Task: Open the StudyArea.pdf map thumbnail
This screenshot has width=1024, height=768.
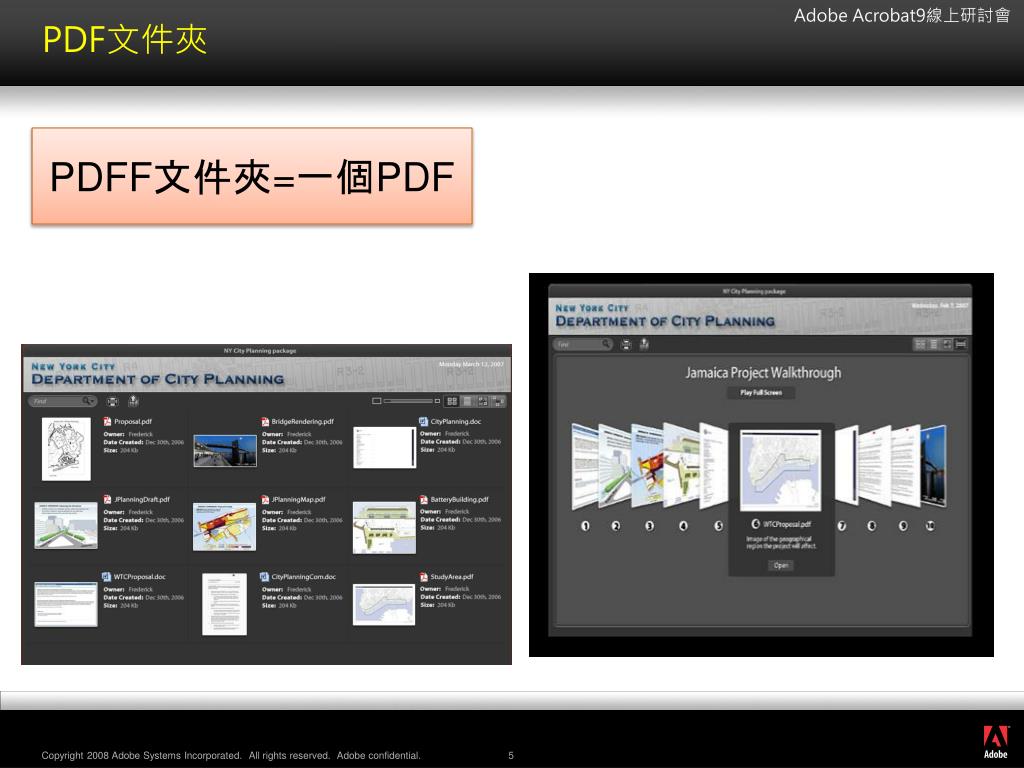Action: click(x=384, y=605)
